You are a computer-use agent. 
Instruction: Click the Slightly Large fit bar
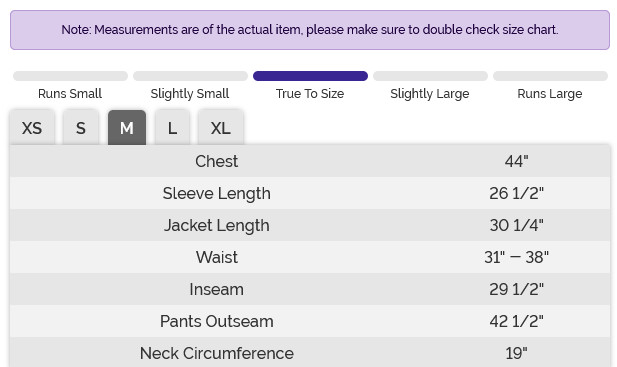430,76
